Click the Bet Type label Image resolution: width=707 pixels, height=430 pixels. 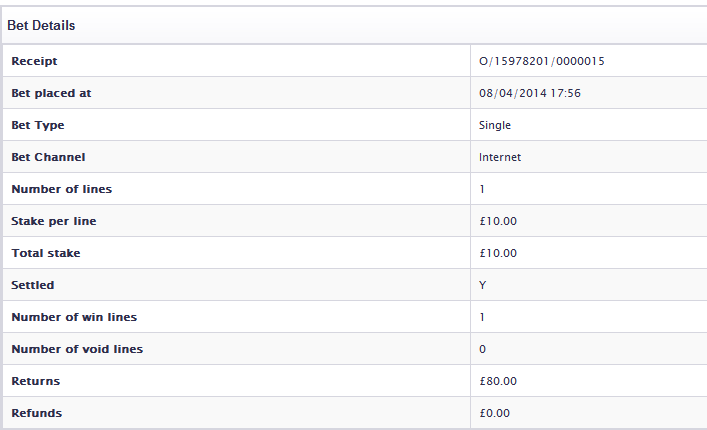click(38, 125)
